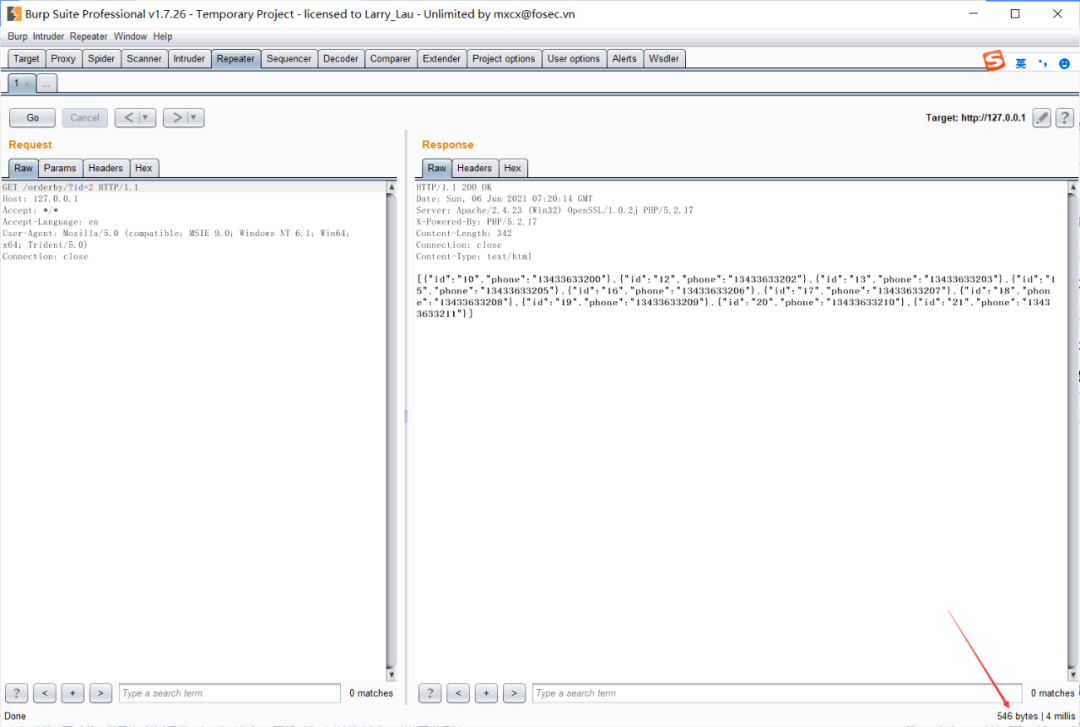Image resolution: width=1080 pixels, height=727 pixels.
Task: Open the Intruder menu in menu bar
Action: coord(48,37)
